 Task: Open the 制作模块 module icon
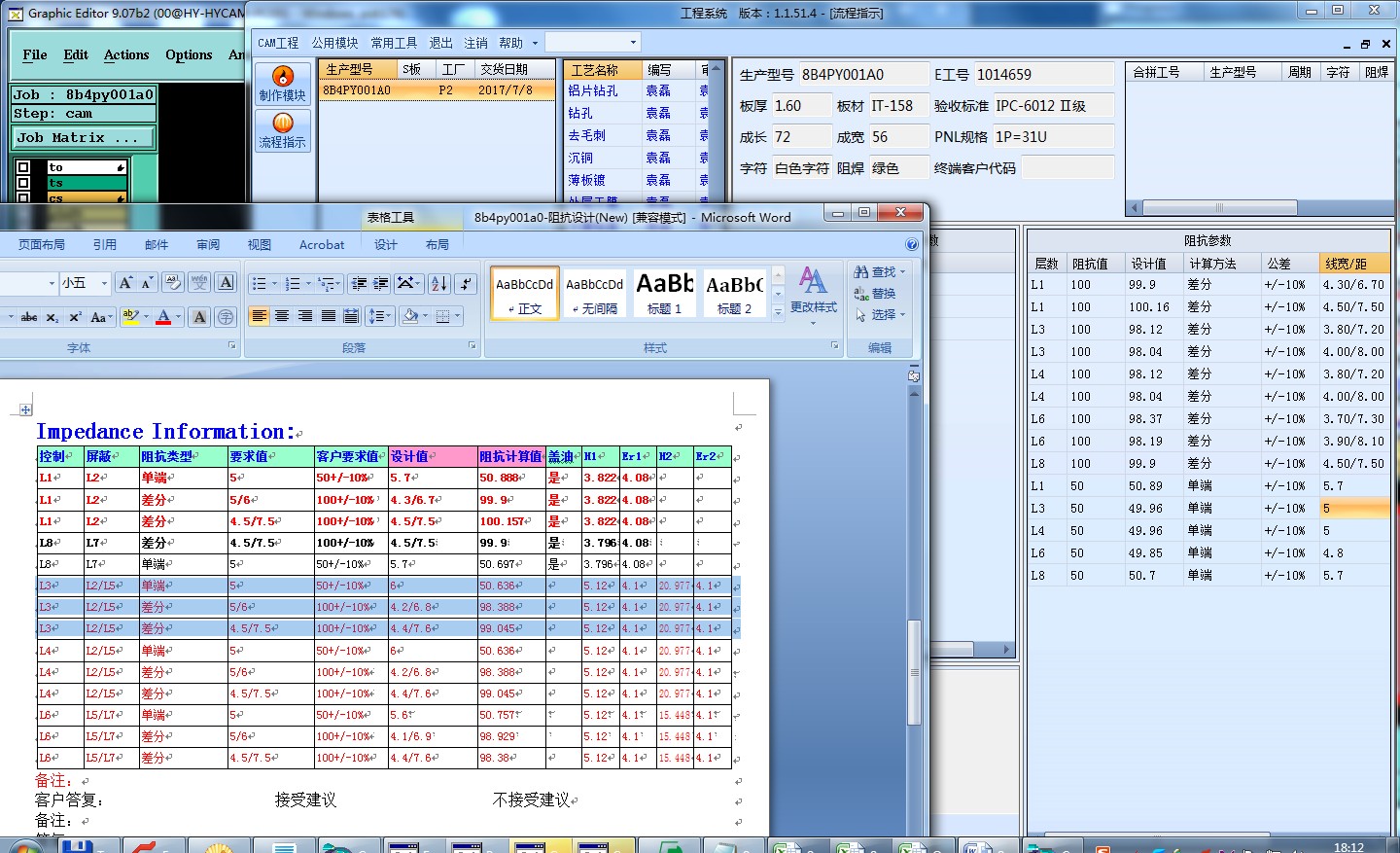pos(282,83)
